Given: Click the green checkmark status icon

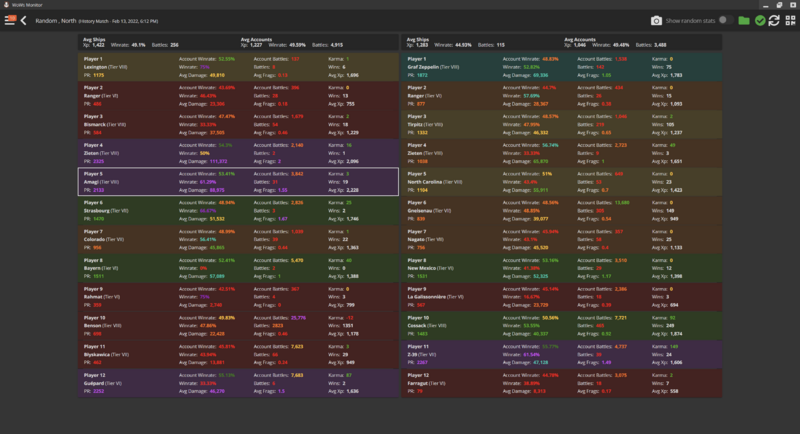Looking at the screenshot, I should 760,20.
